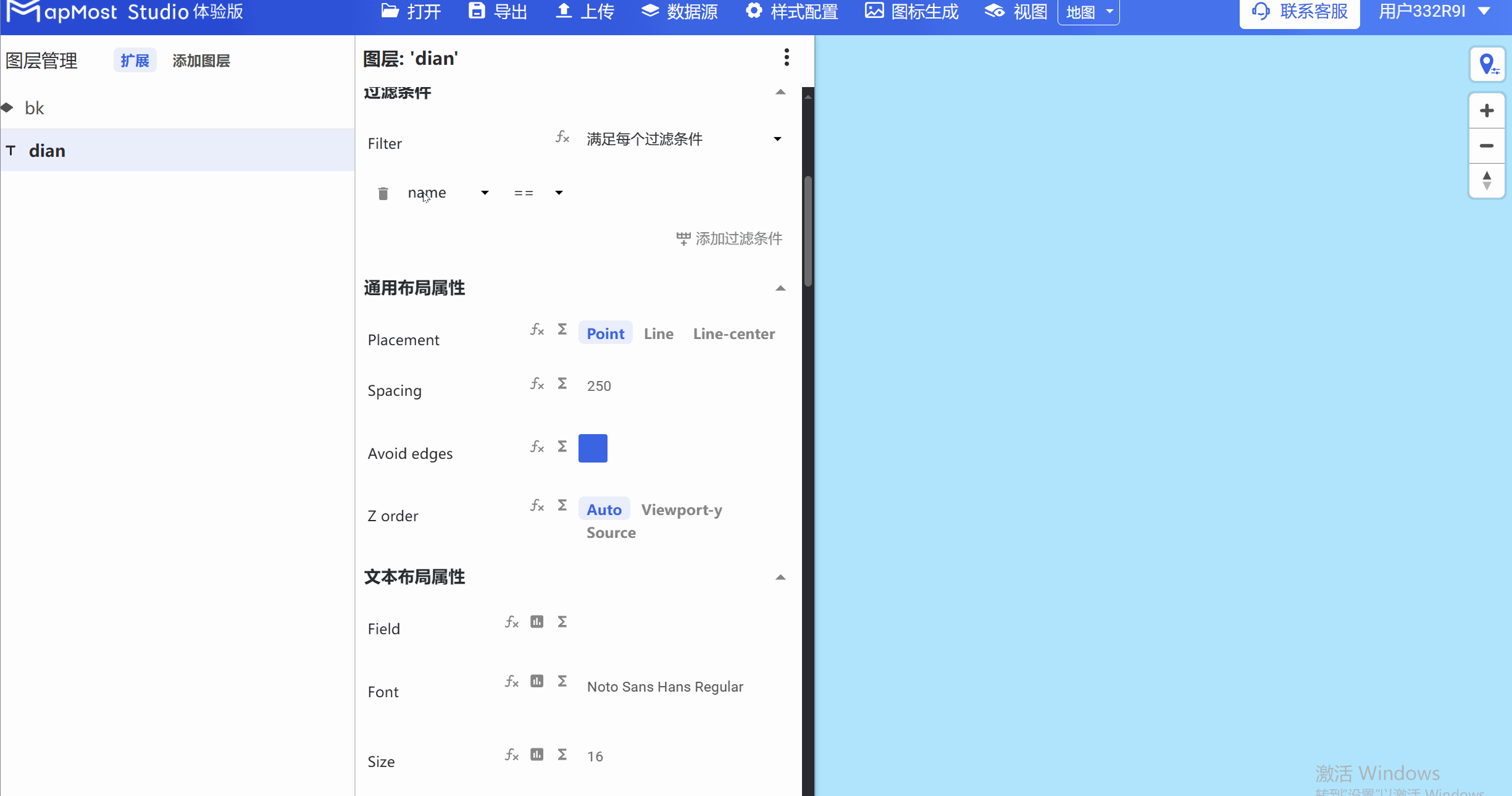Delete the name filter condition via trash icon
1512x796 pixels.
coord(382,193)
